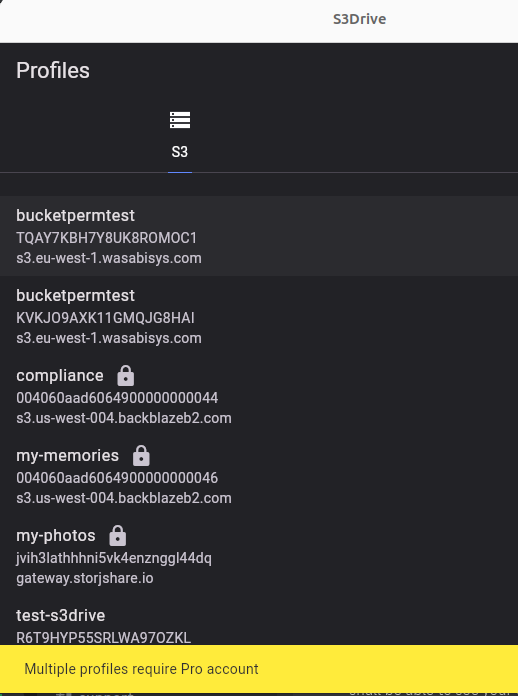This screenshot has height=696, width=518.
Task: Click access key 004060aad6064900000000046
Action: tap(117, 478)
